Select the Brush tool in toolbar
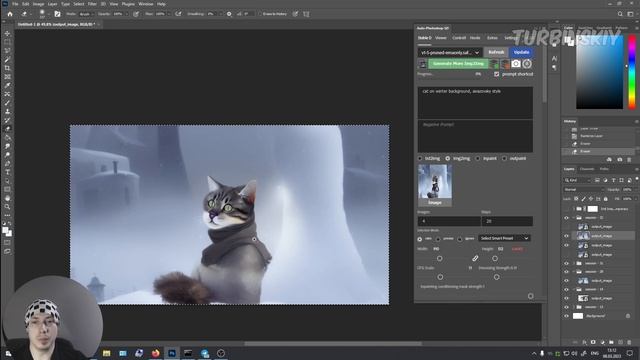 7,103
